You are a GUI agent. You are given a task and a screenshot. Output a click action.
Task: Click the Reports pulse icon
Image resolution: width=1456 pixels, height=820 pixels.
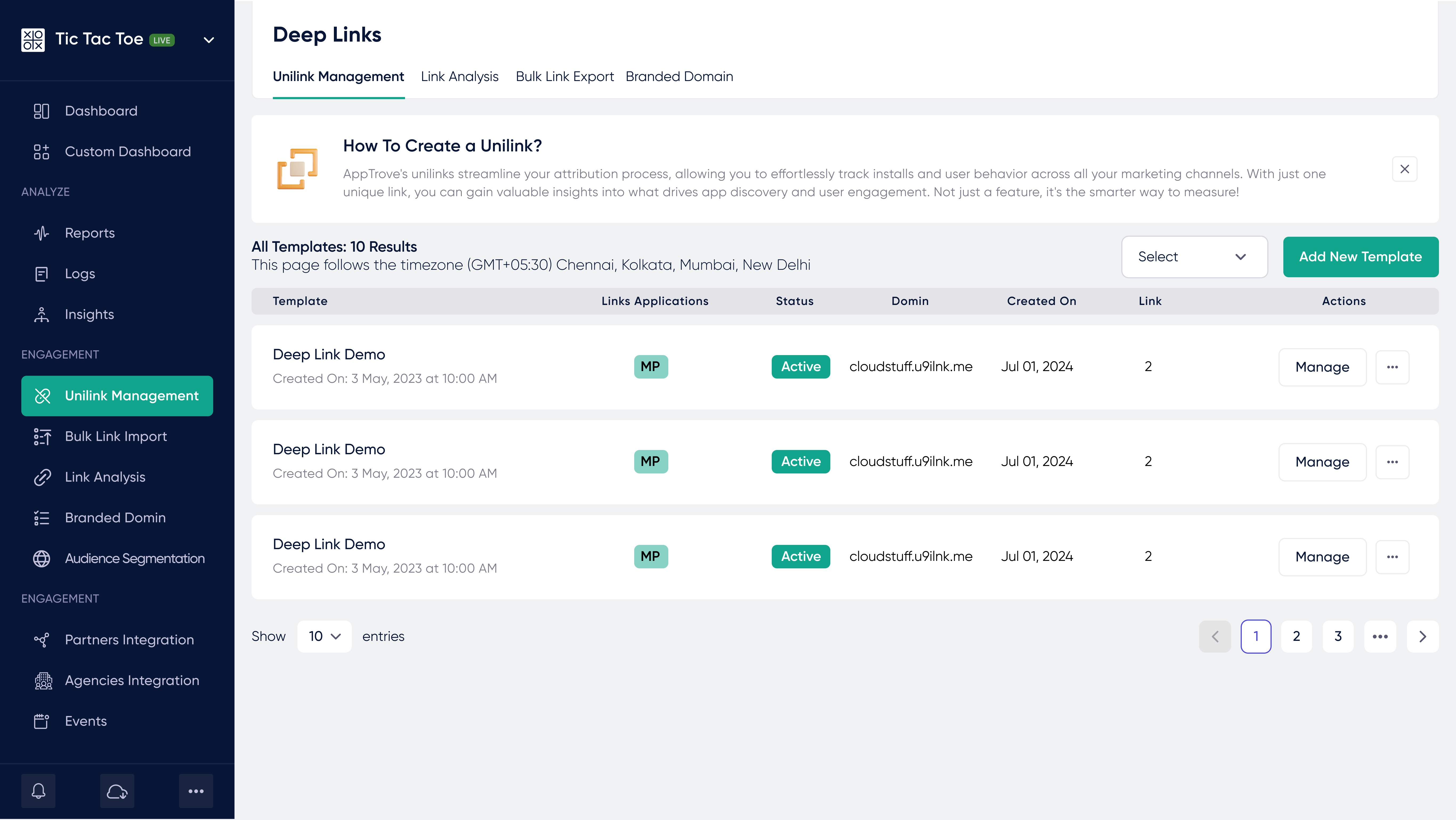[41, 233]
